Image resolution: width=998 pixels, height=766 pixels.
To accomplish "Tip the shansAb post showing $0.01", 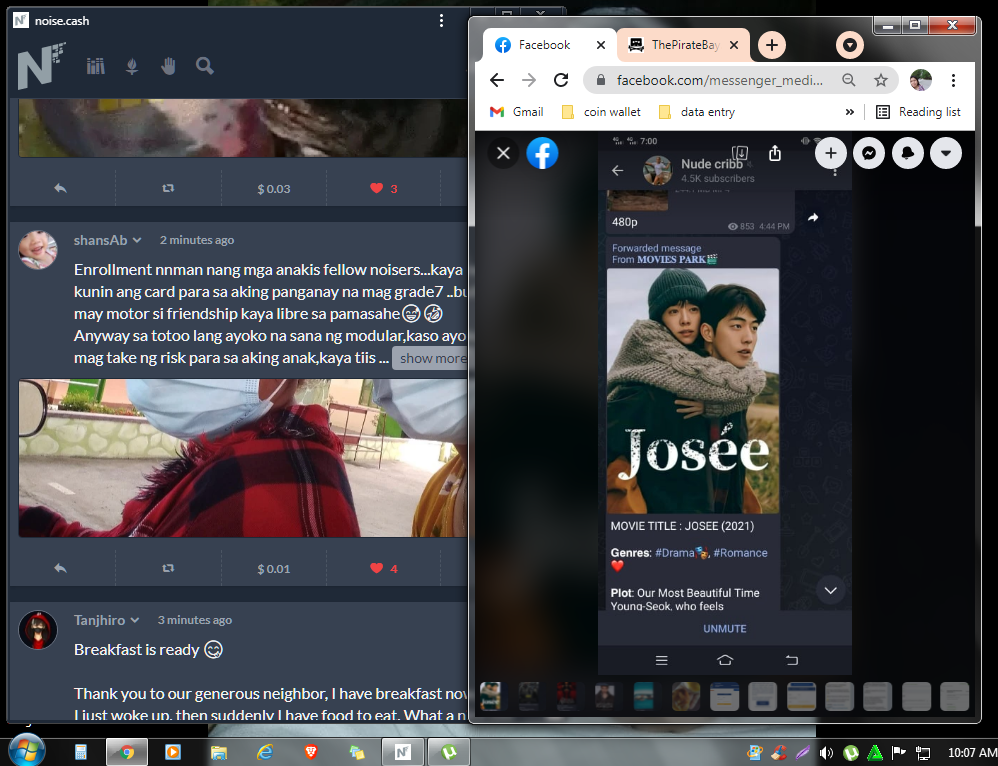I will click(274, 569).
